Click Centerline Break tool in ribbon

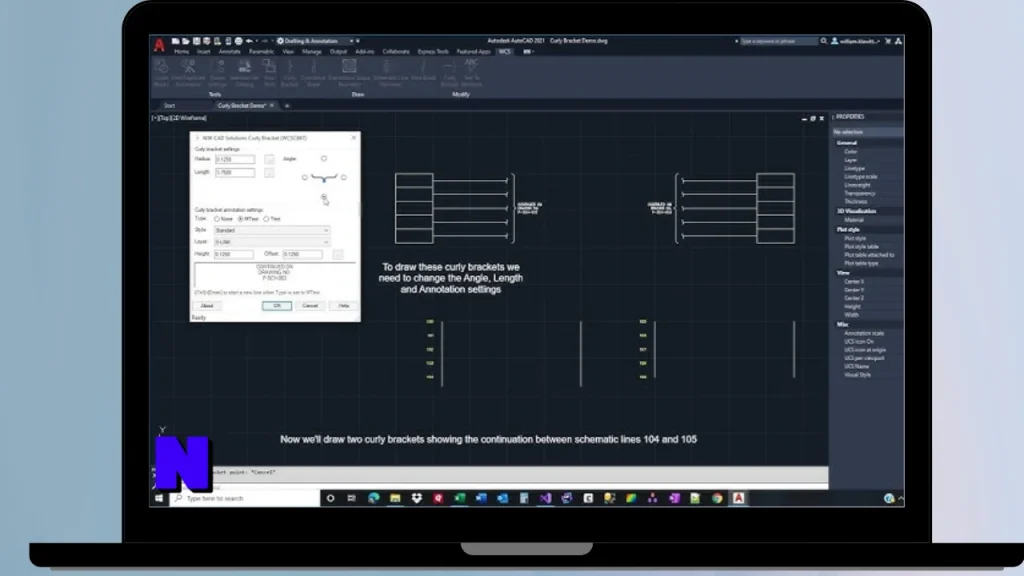[313, 72]
